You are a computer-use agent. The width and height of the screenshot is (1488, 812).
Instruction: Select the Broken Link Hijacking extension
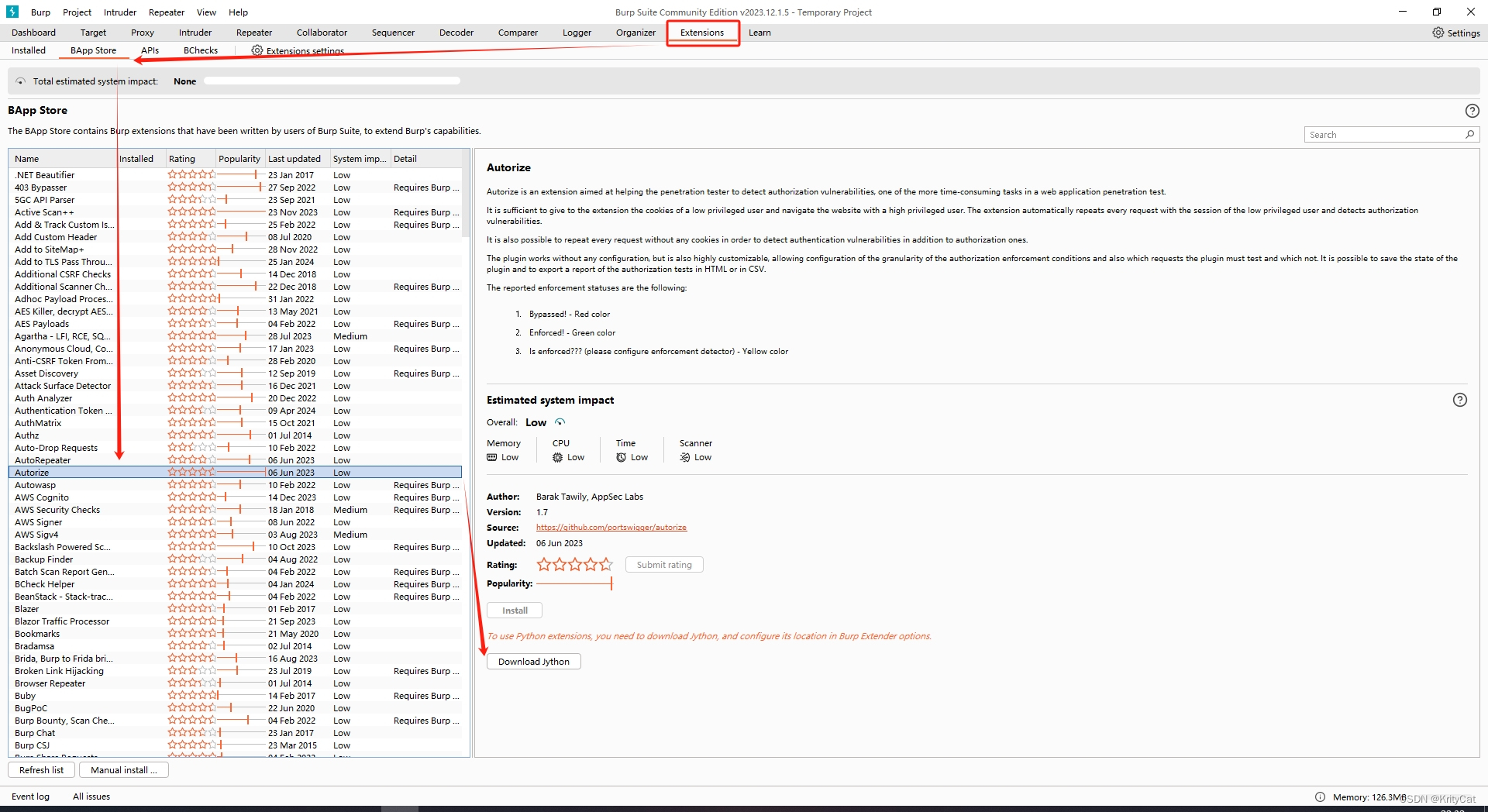235,671
